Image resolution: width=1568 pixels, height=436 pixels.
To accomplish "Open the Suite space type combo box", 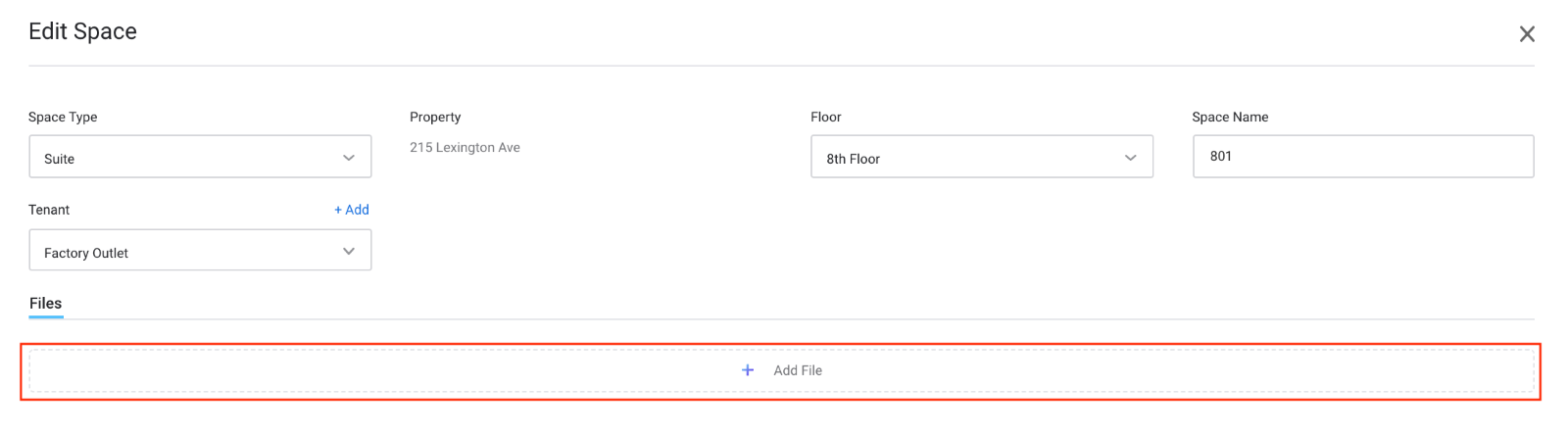I will pos(200,157).
